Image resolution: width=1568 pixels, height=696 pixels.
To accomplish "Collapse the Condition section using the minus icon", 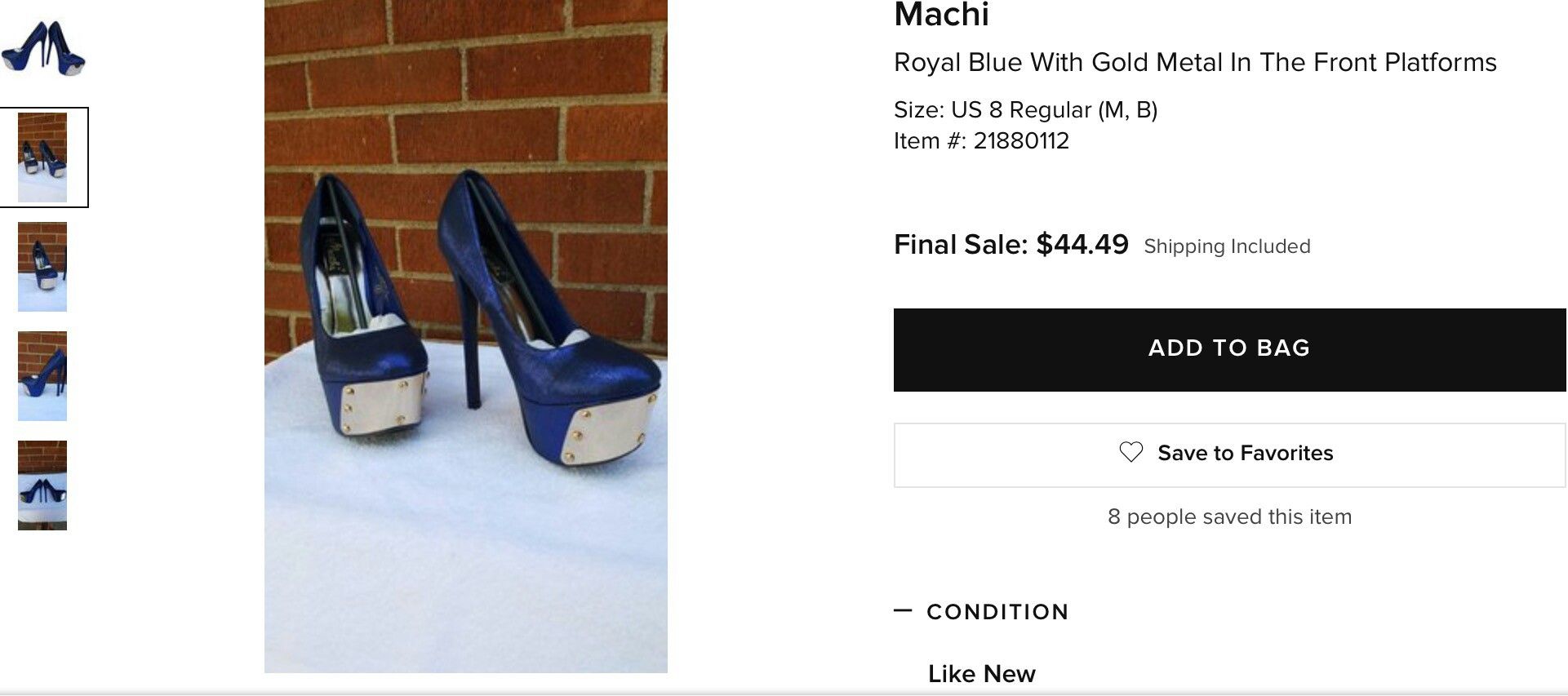I will click(x=903, y=610).
